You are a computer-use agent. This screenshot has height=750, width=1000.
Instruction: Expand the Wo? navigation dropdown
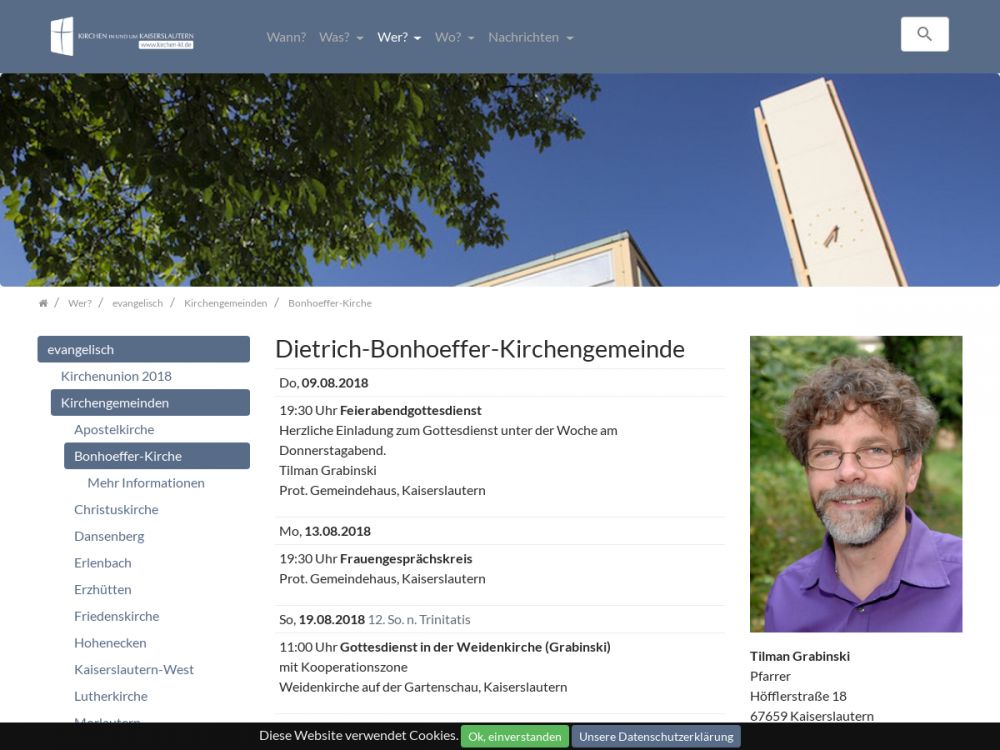click(x=454, y=37)
